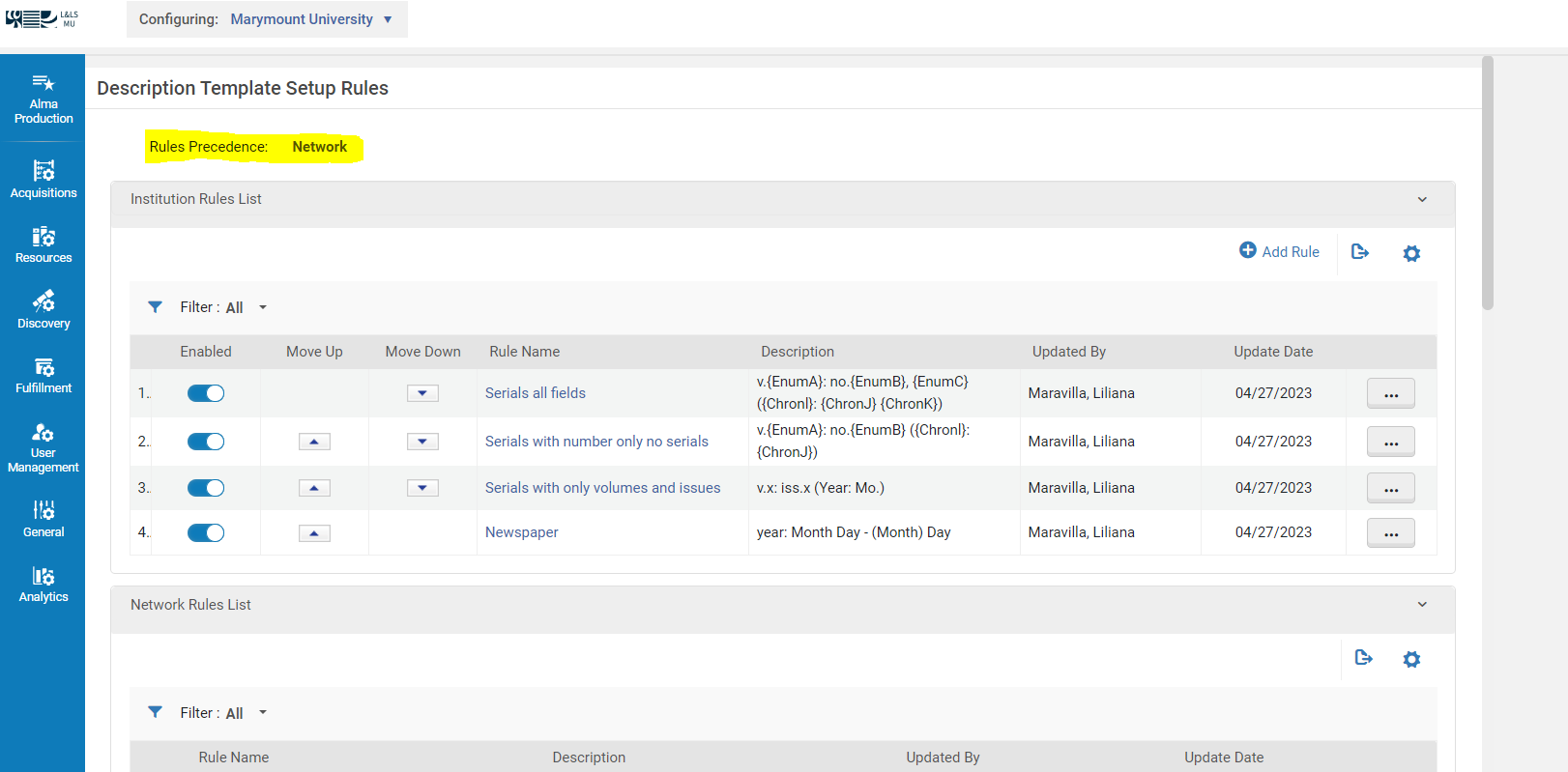Screen dimensions: 1568x772
Task: Open row actions for Serials with number only
Action: pyautogui.click(x=1390, y=442)
